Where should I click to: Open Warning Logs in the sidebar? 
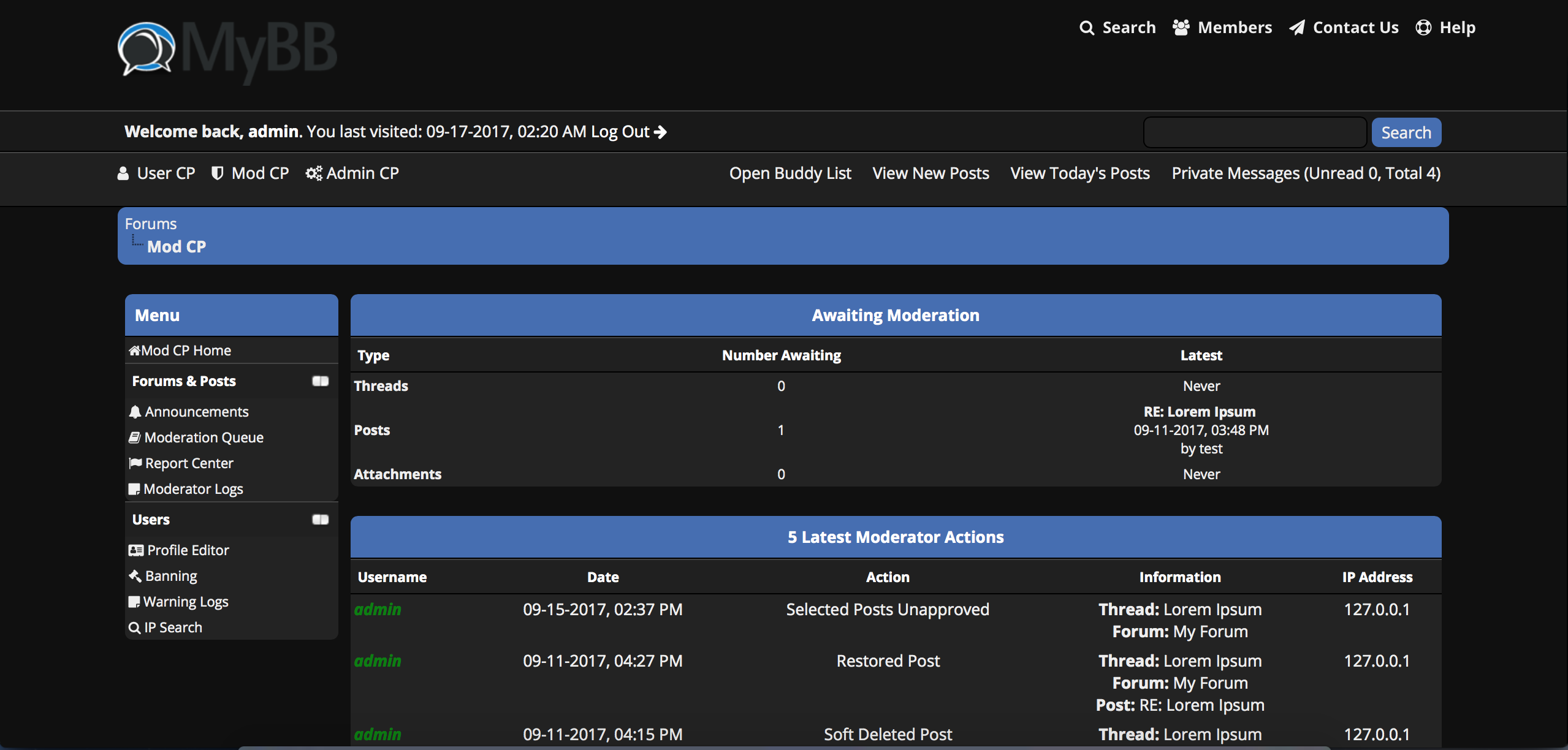pyautogui.click(x=186, y=602)
